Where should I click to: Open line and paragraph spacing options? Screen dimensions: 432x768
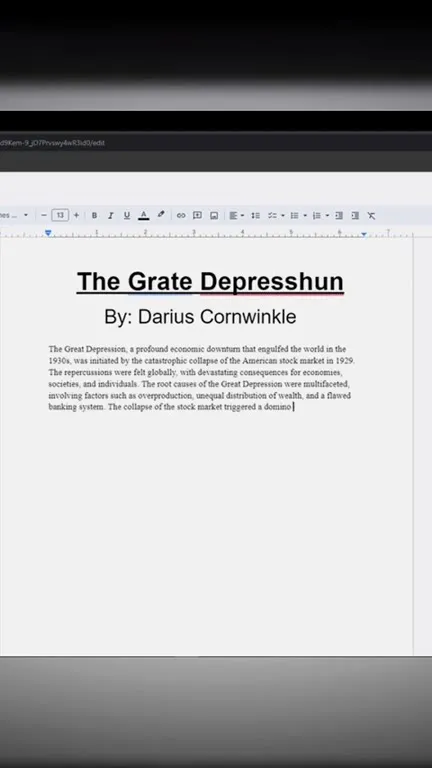point(255,216)
